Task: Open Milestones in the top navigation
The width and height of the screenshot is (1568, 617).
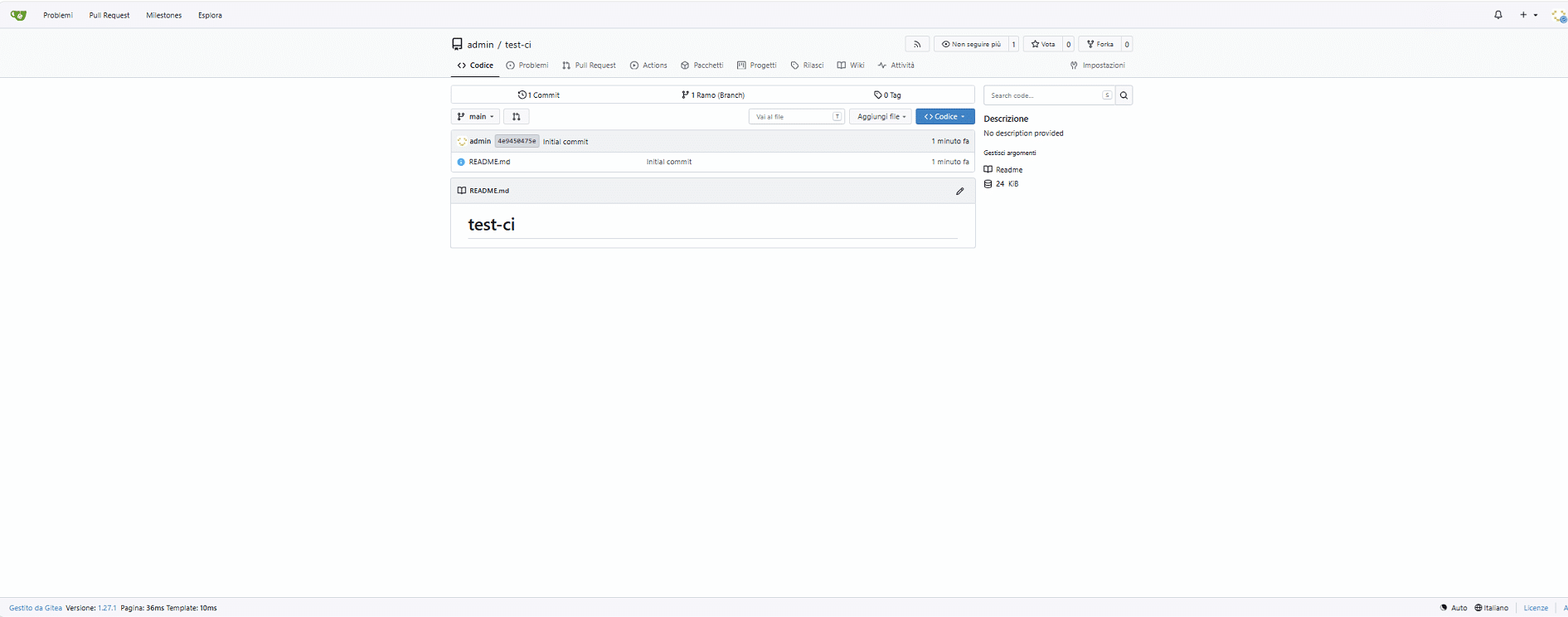Action: [164, 15]
